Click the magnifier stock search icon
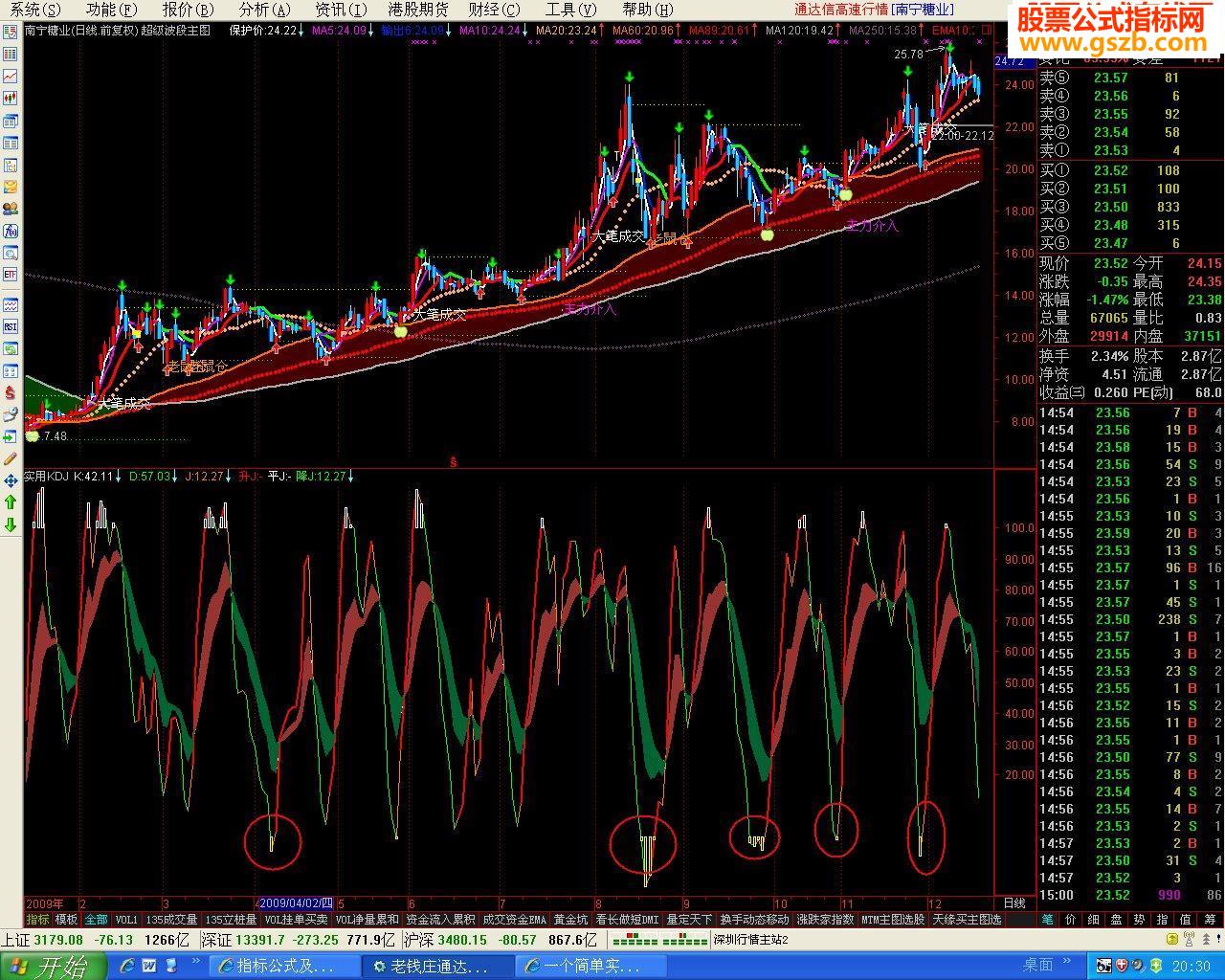The width and height of the screenshot is (1225, 980). pos(11,253)
